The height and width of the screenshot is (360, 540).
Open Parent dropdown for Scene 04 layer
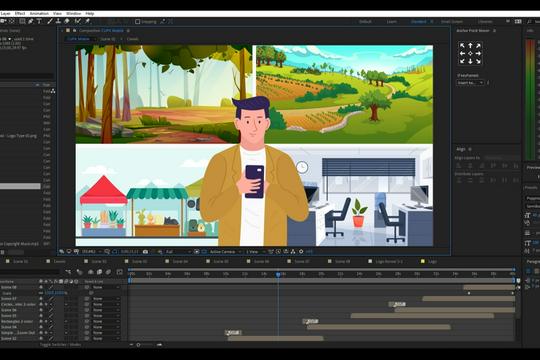106,327
